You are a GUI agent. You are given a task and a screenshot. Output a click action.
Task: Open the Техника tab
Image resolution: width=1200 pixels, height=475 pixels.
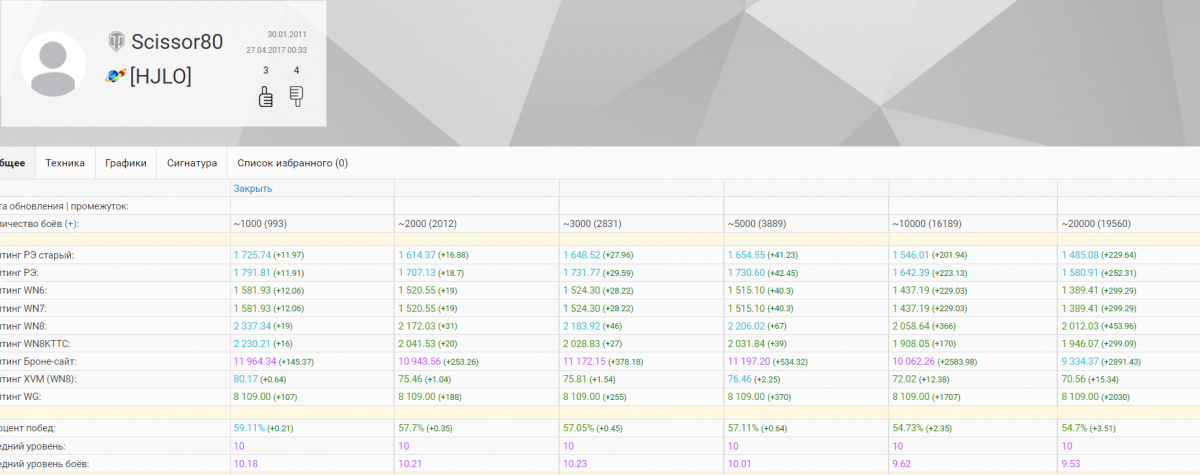65,163
